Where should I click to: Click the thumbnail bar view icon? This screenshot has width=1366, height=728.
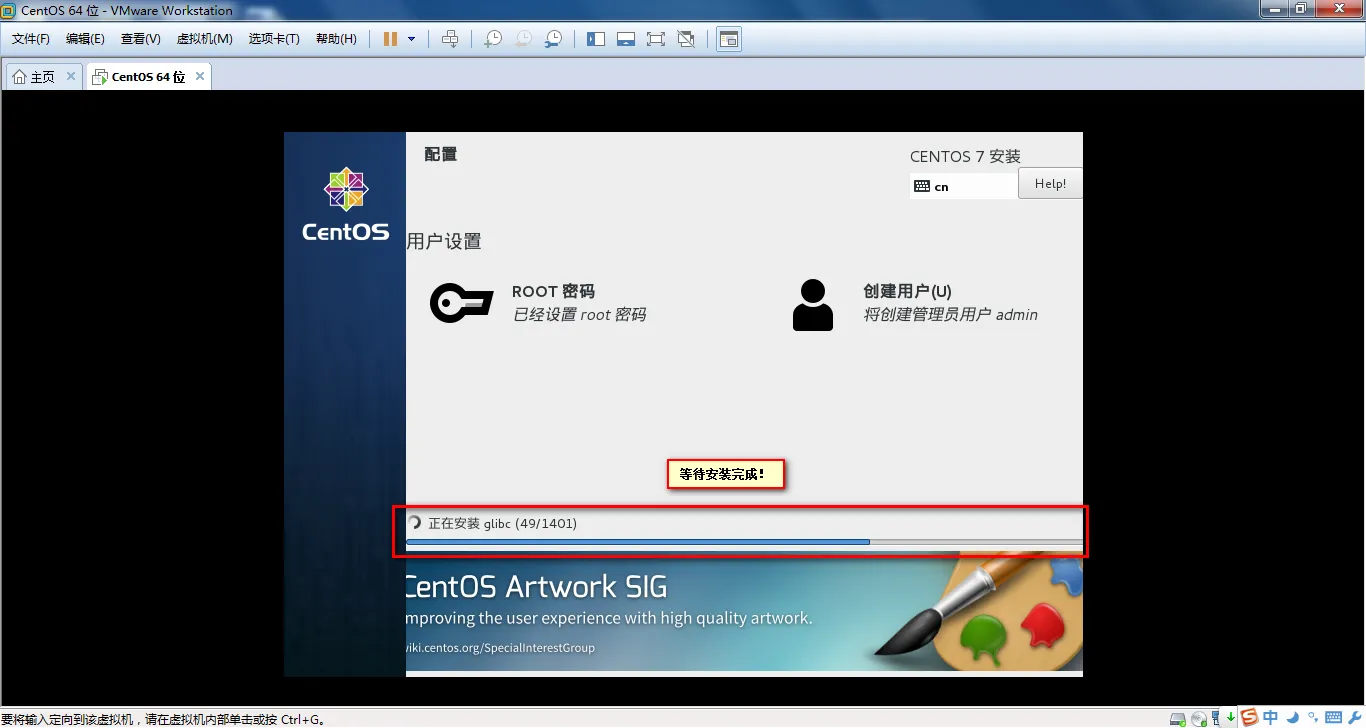pos(626,39)
